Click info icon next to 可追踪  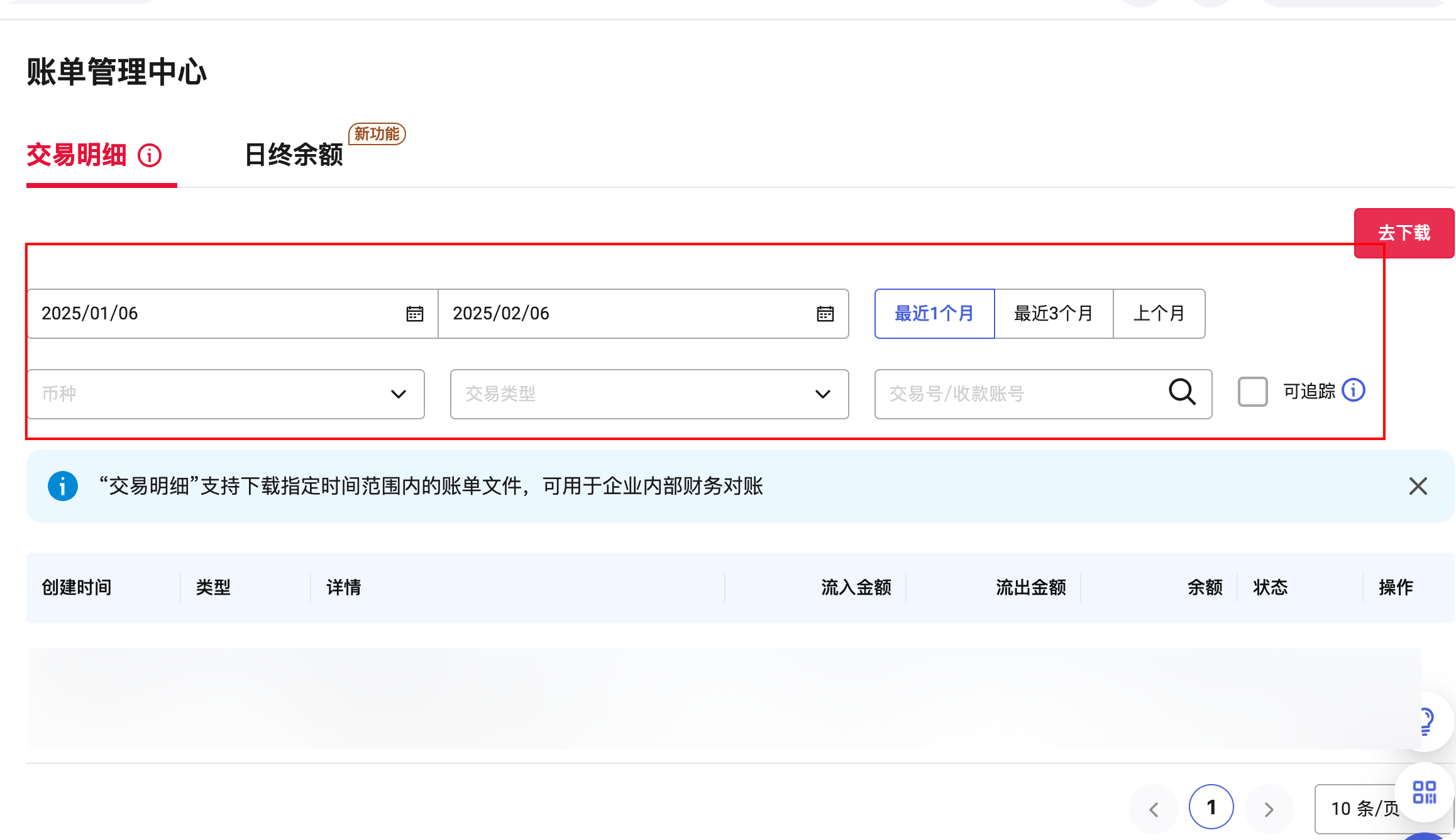coord(1353,390)
